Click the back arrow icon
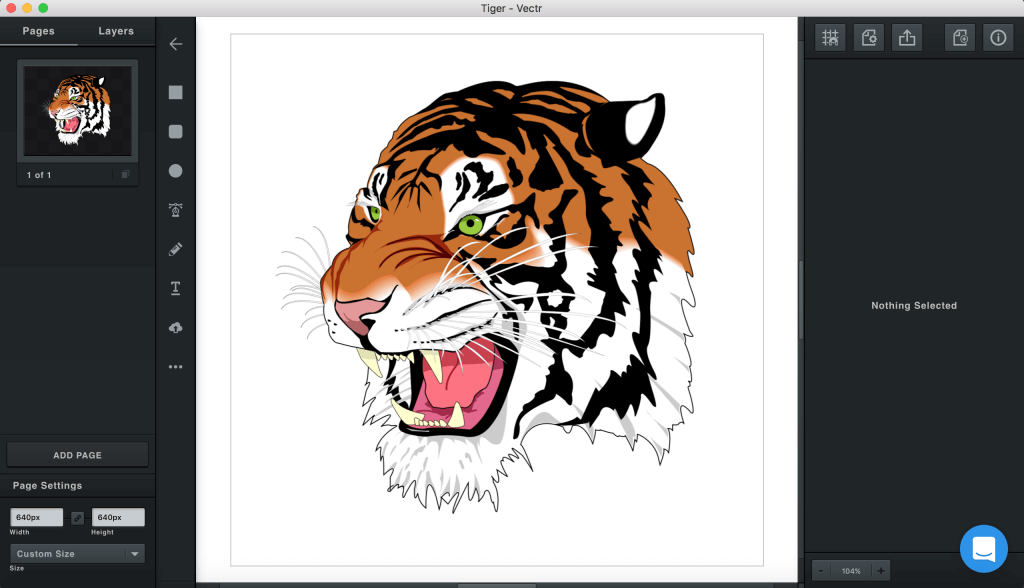Image resolution: width=1024 pixels, height=588 pixels. 176,44
